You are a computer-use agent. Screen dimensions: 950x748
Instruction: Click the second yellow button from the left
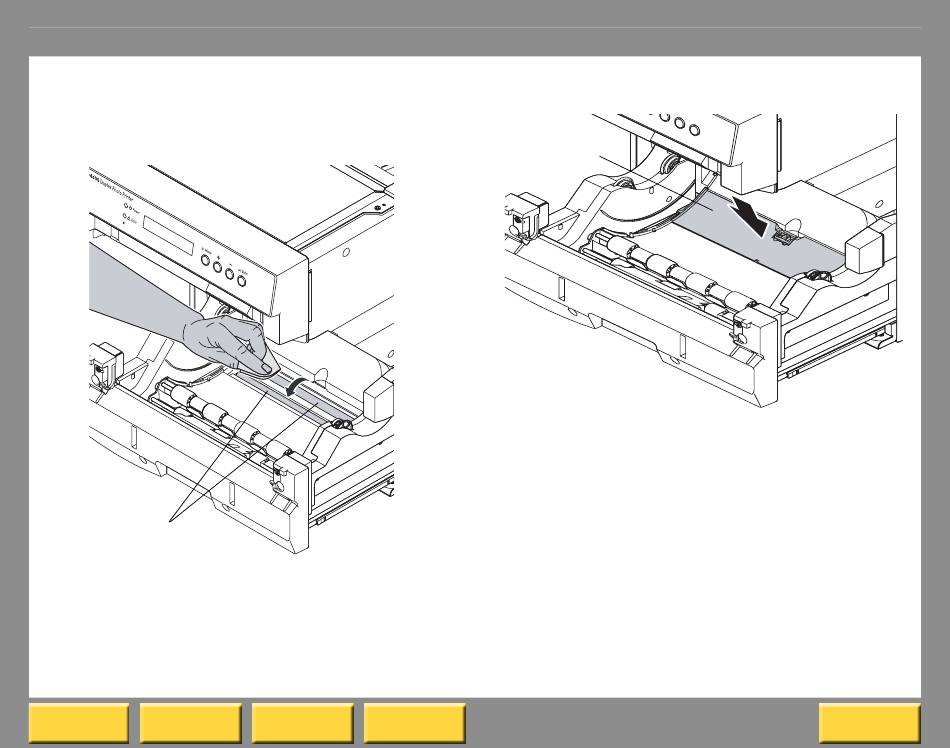(x=191, y=723)
